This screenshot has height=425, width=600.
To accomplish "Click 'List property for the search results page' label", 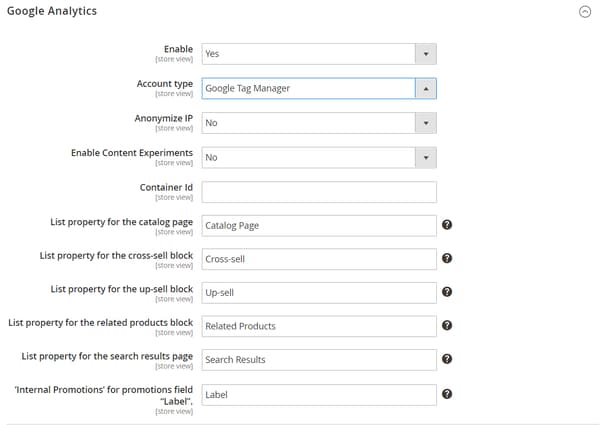I will click(107, 357).
